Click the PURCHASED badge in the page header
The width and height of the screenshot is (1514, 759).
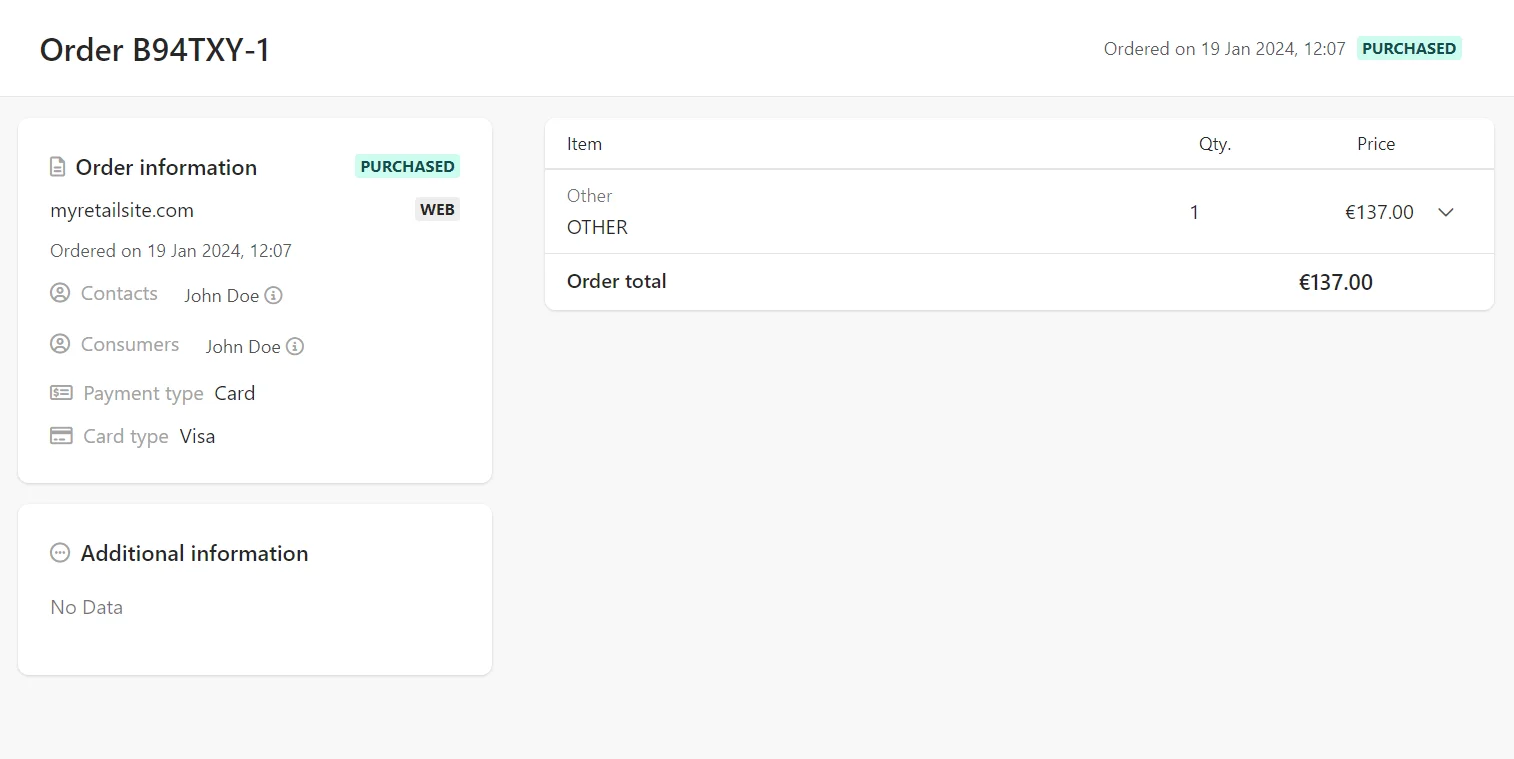pyautogui.click(x=1409, y=48)
